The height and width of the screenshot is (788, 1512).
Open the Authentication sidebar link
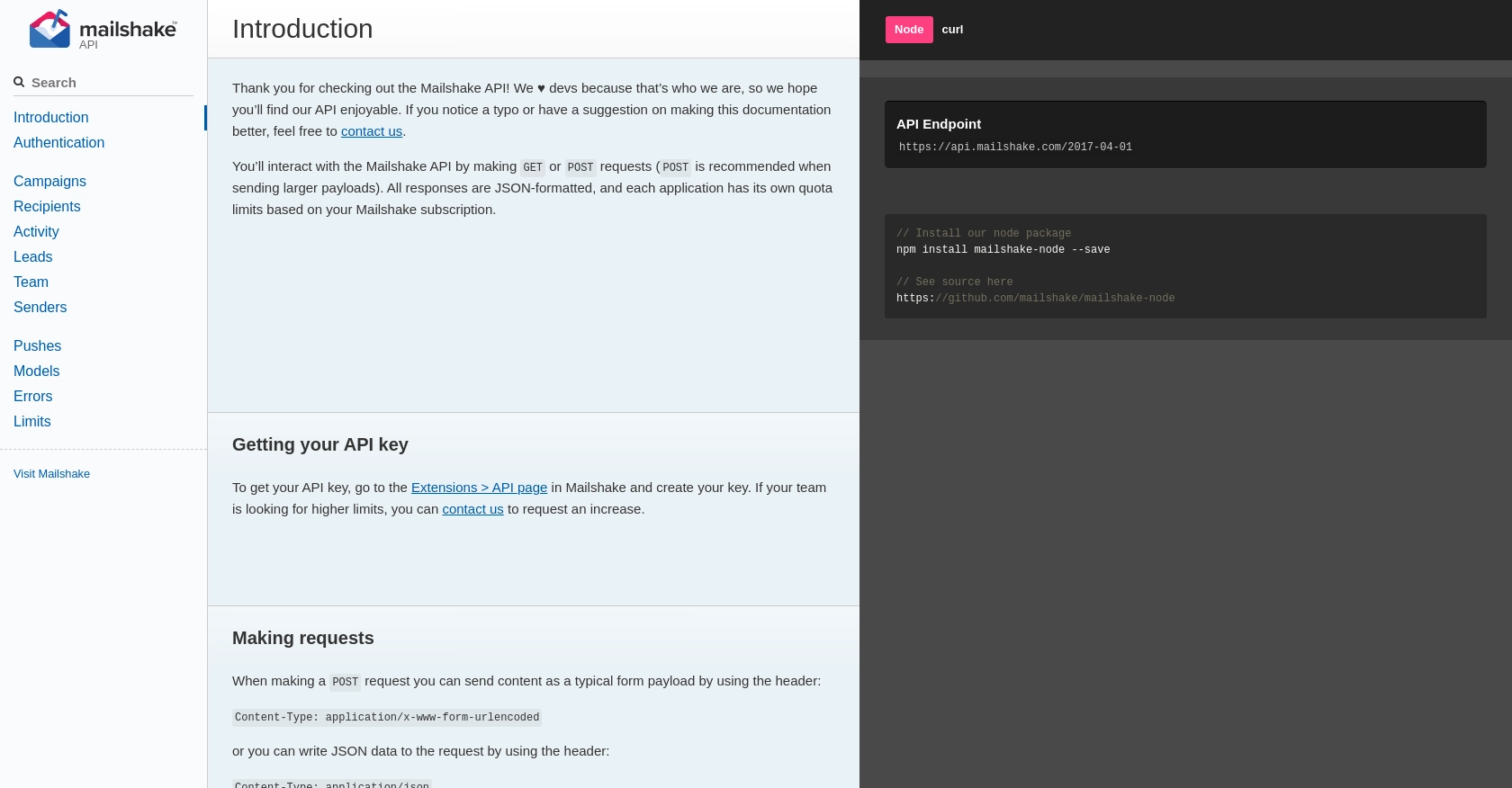[59, 143]
